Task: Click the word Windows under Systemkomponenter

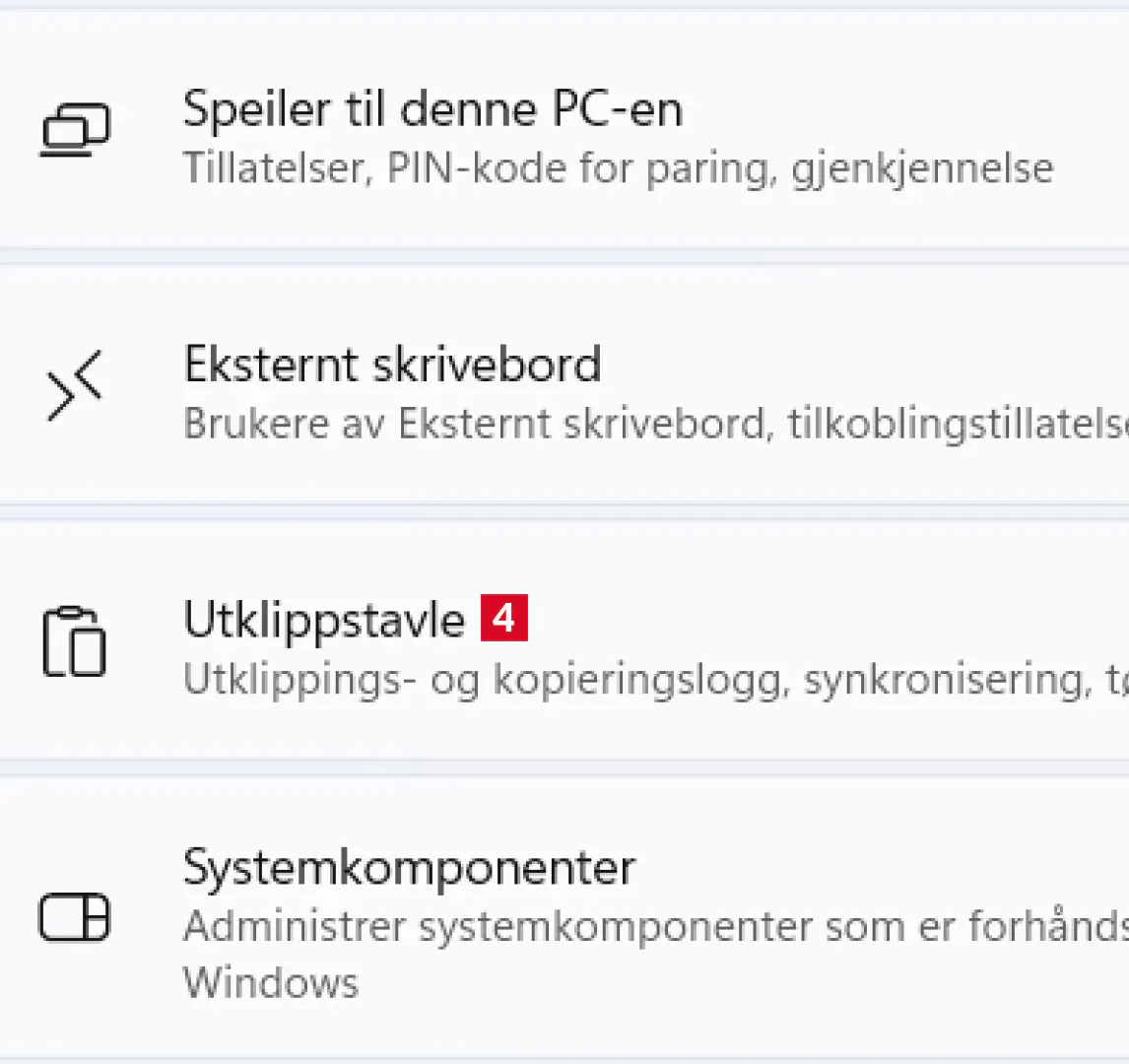Action: click(271, 983)
